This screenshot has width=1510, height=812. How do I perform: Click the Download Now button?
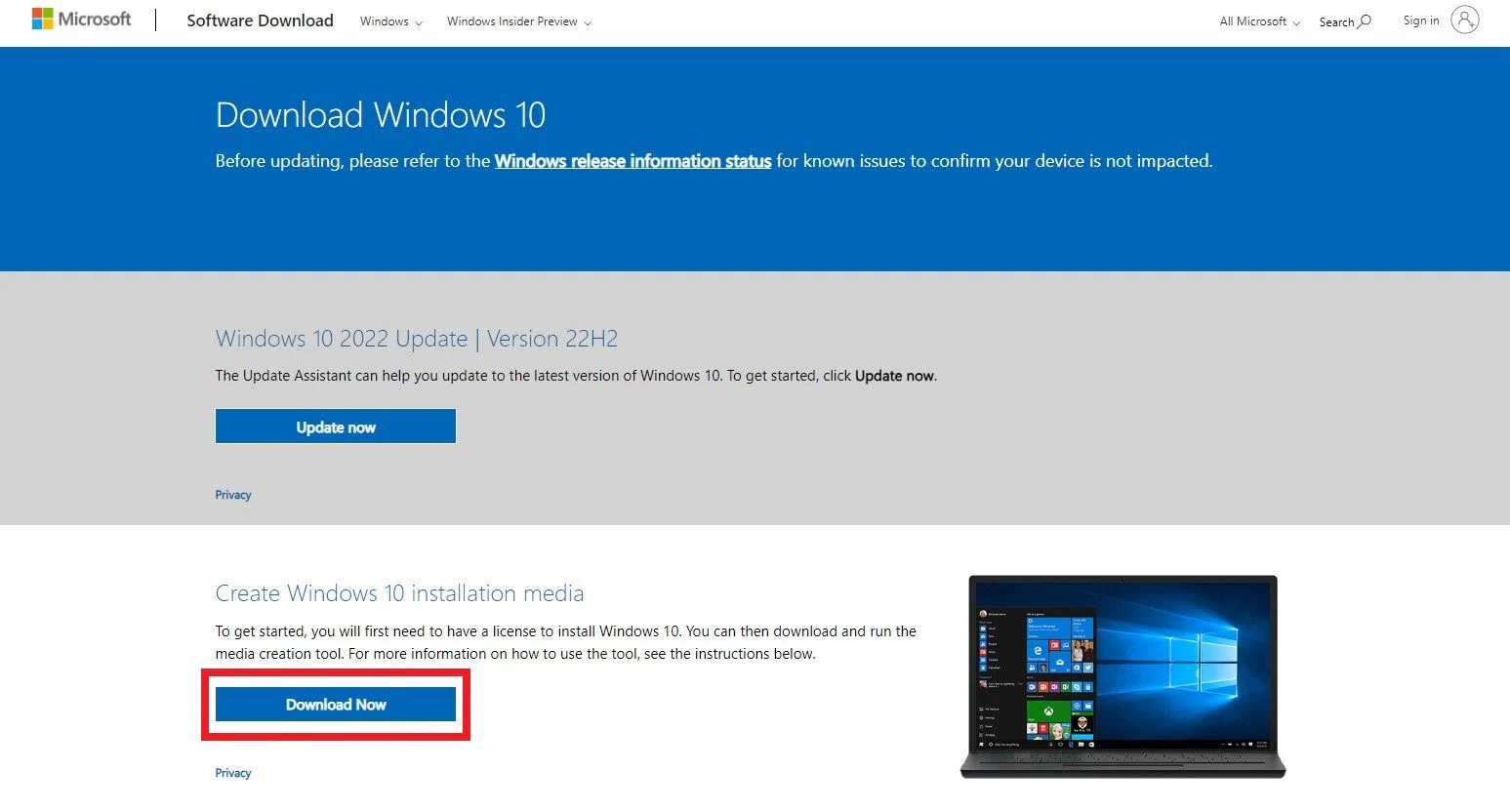pyautogui.click(x=336, y=705)
